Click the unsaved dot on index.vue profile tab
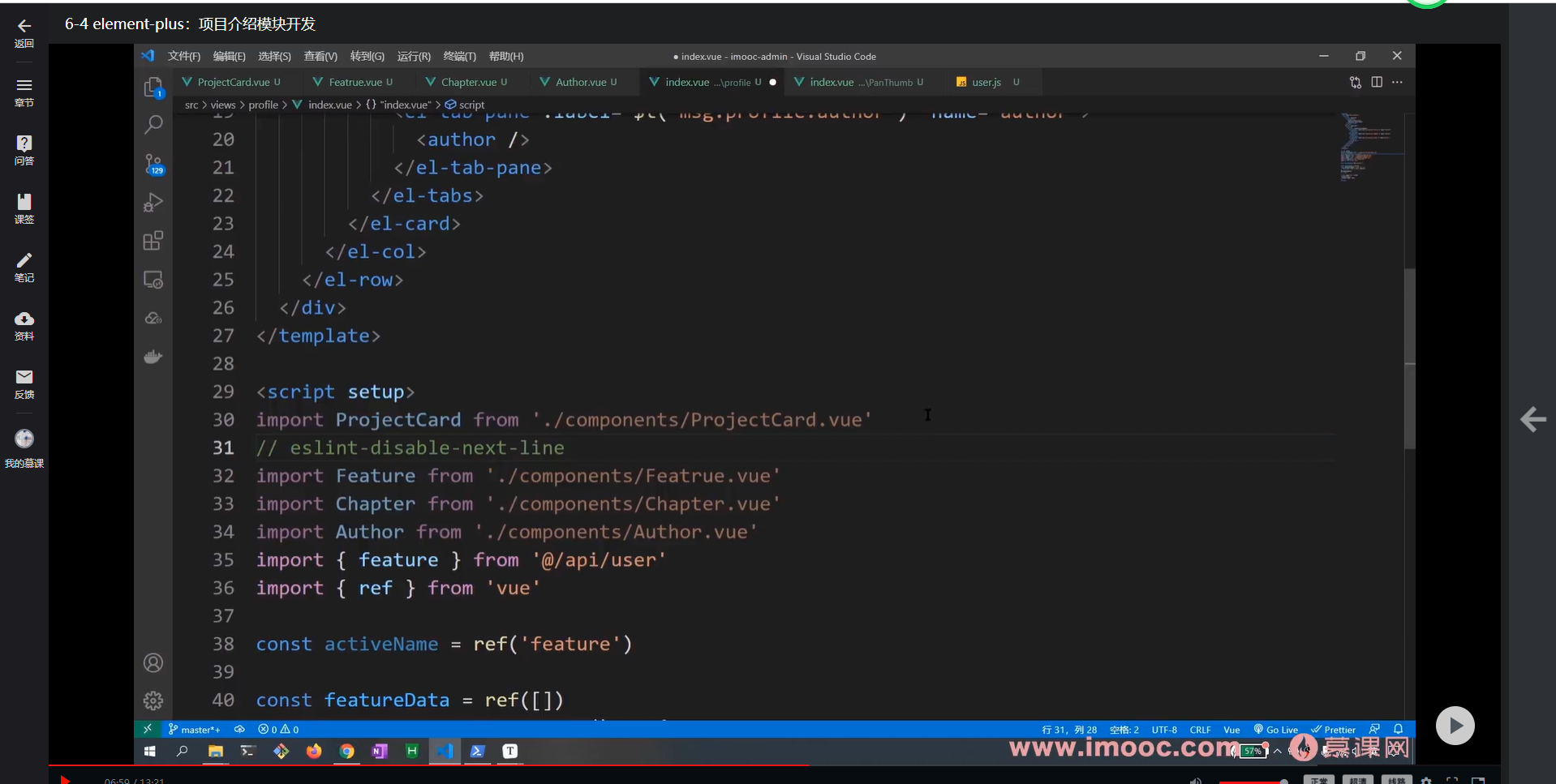The width and height of the screenshot is (1556, 784). point(772,82)
